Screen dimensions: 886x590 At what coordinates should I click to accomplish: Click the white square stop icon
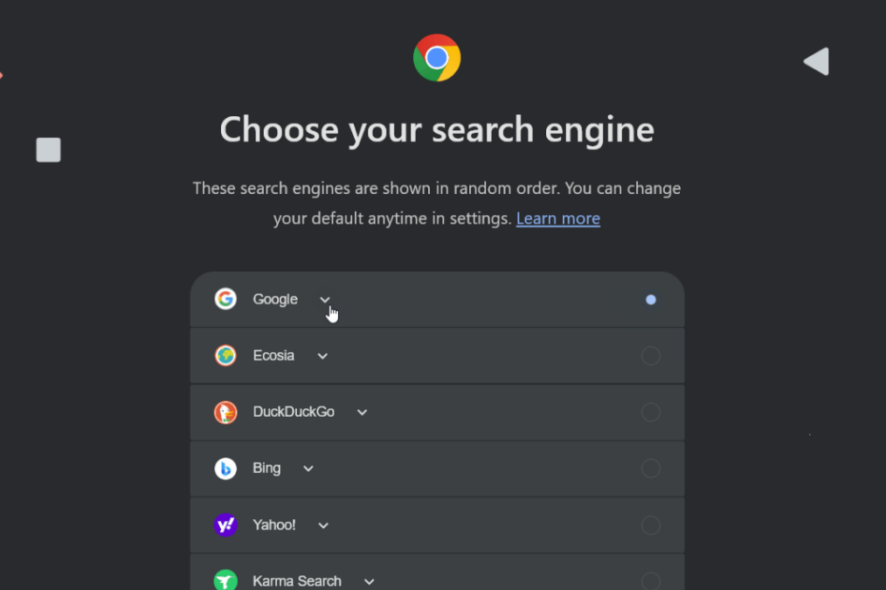(49, 150)
